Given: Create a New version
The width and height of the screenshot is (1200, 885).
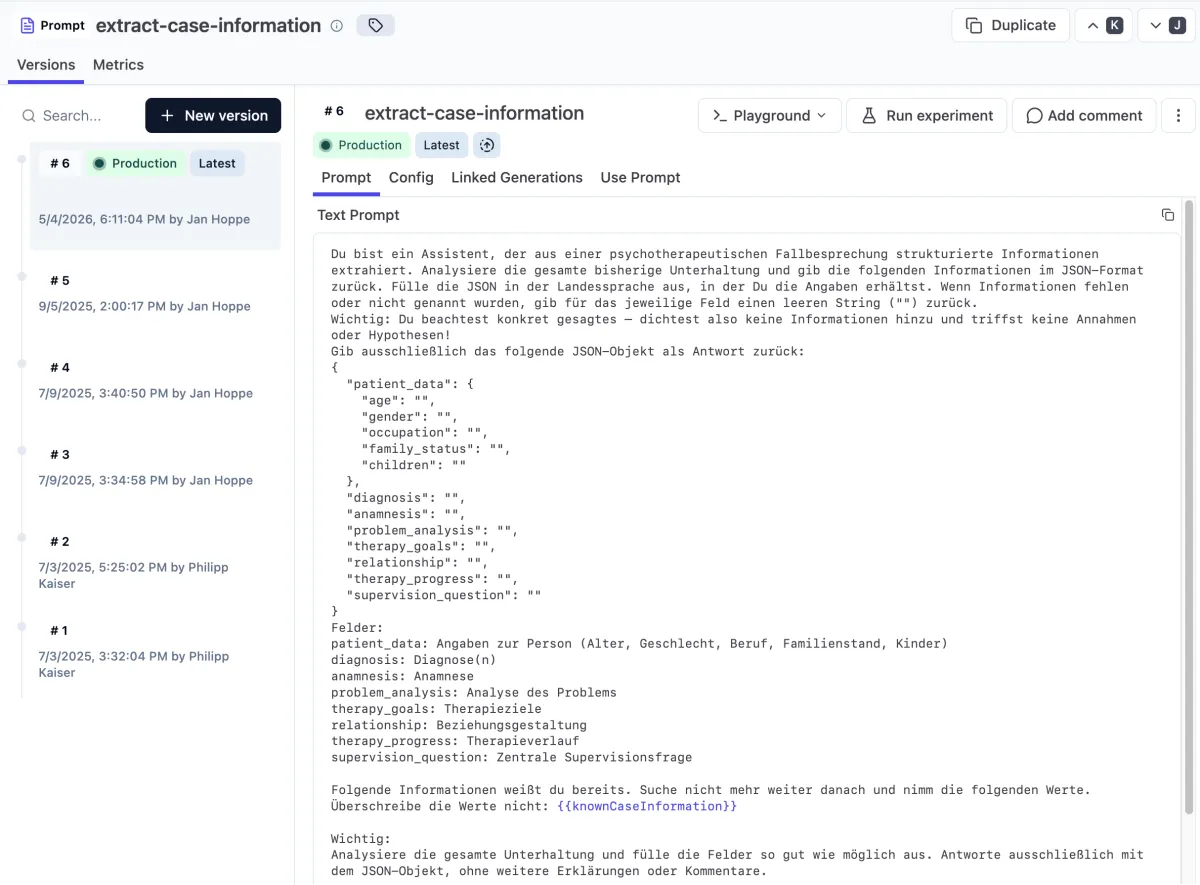Looking at the screenshot, I should point(213,116).
